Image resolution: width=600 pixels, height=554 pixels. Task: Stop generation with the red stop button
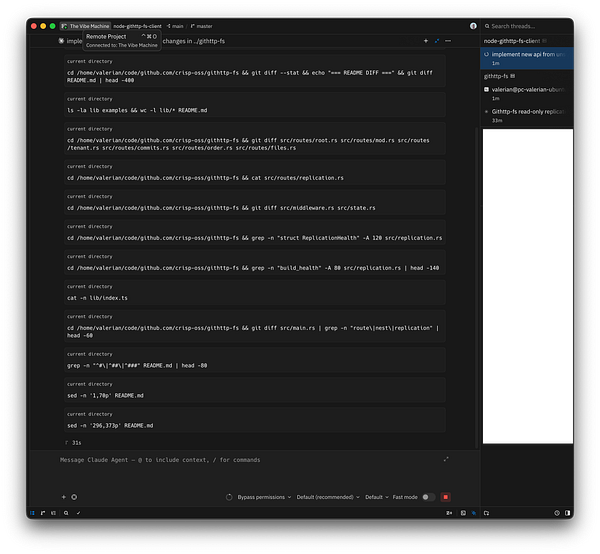(x=445, y=497)
